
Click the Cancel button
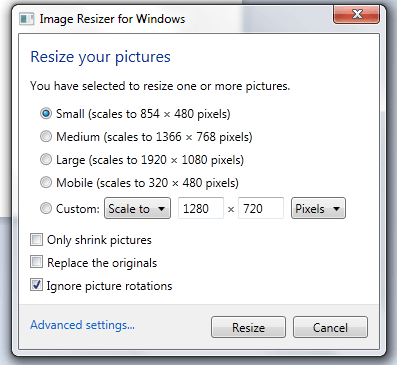[x=330, y=327]
